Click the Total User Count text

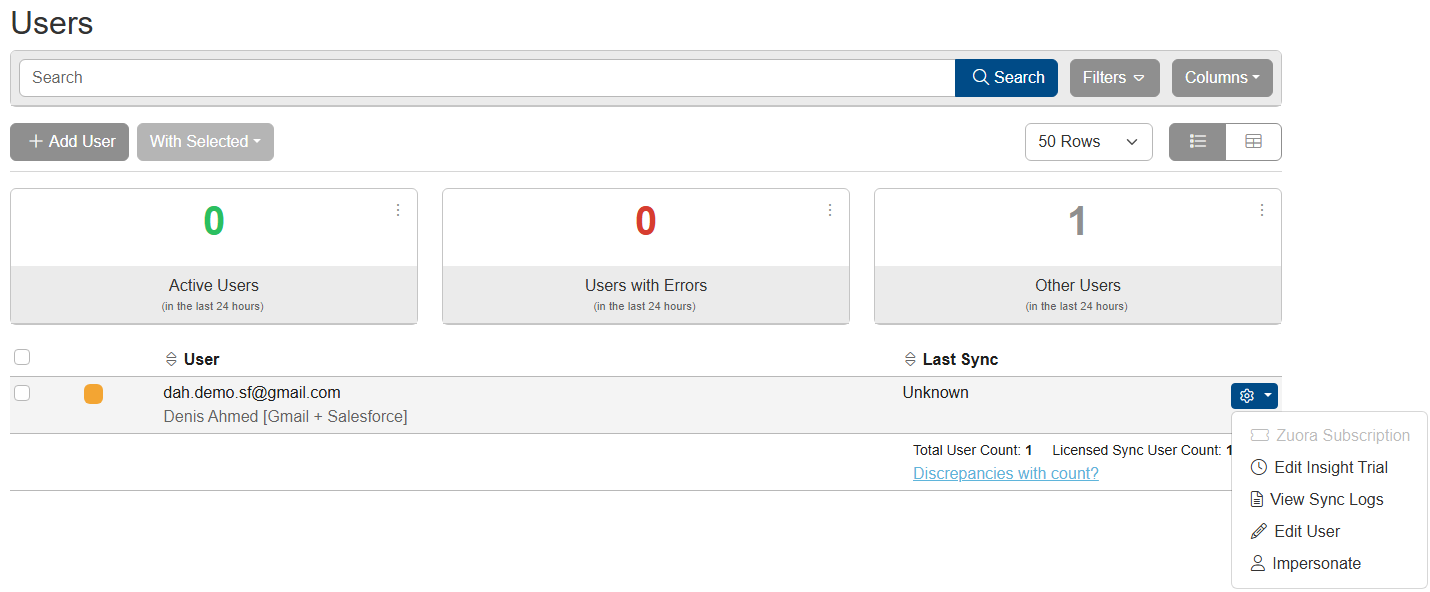[x=972, y=451]
